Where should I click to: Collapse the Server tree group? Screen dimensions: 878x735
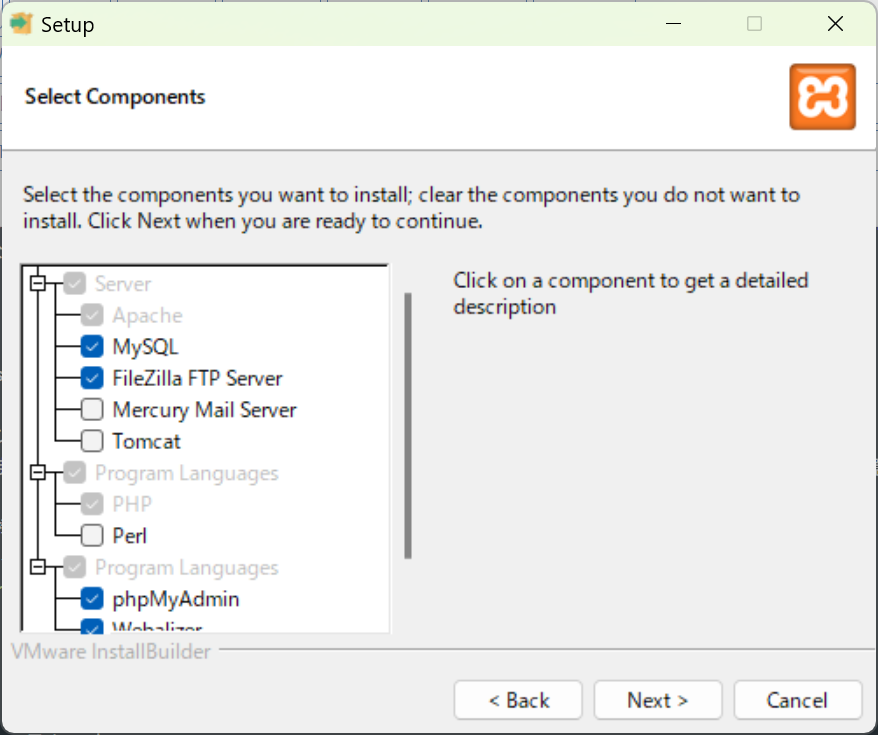(x=38, y=283)
